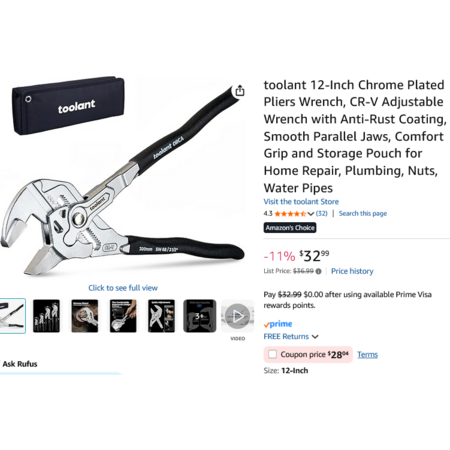Play the product video thumbnail
The width and height of the screenshot is (450, 450).
[237, 316]
